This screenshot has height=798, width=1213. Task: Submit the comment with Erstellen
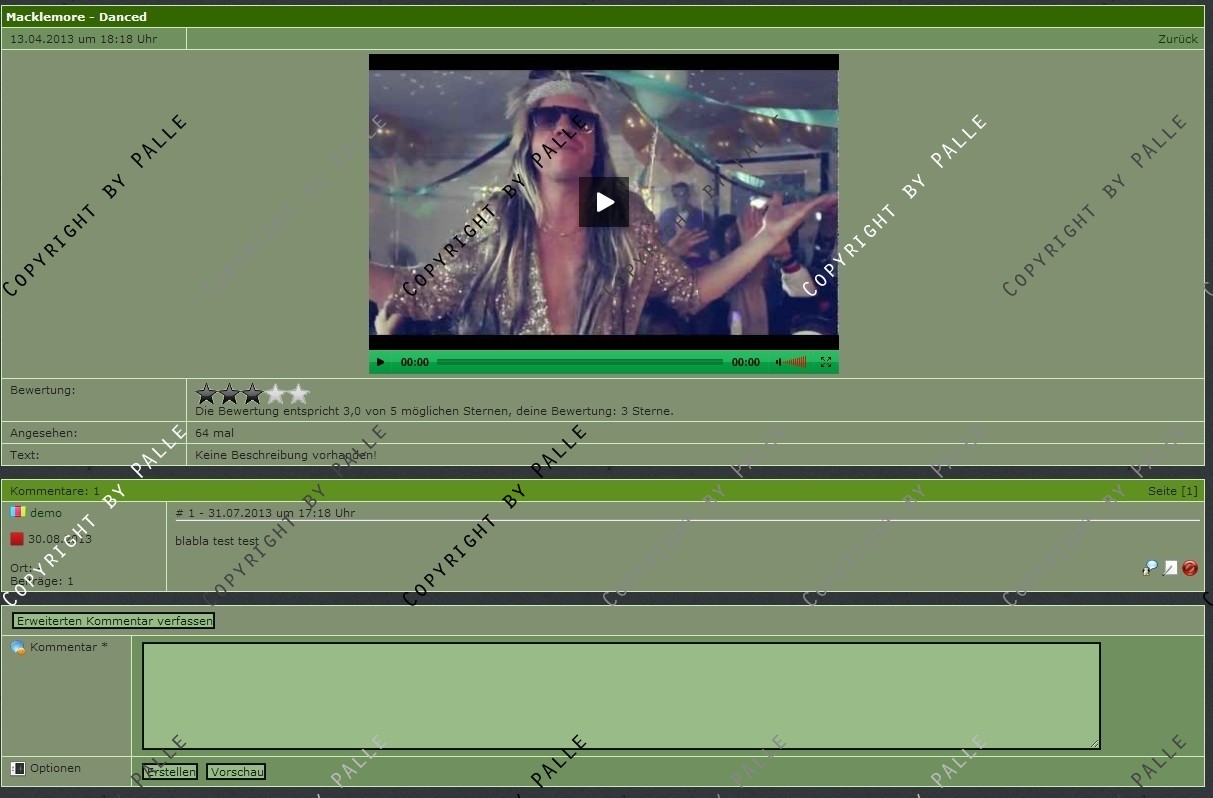[170, 772]
